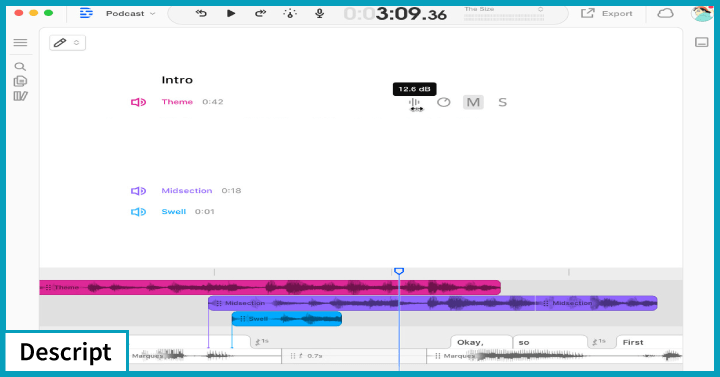This screenshot has height=377, width=720.
Task: Open the compositions copy icon
Action: (20, 81)
